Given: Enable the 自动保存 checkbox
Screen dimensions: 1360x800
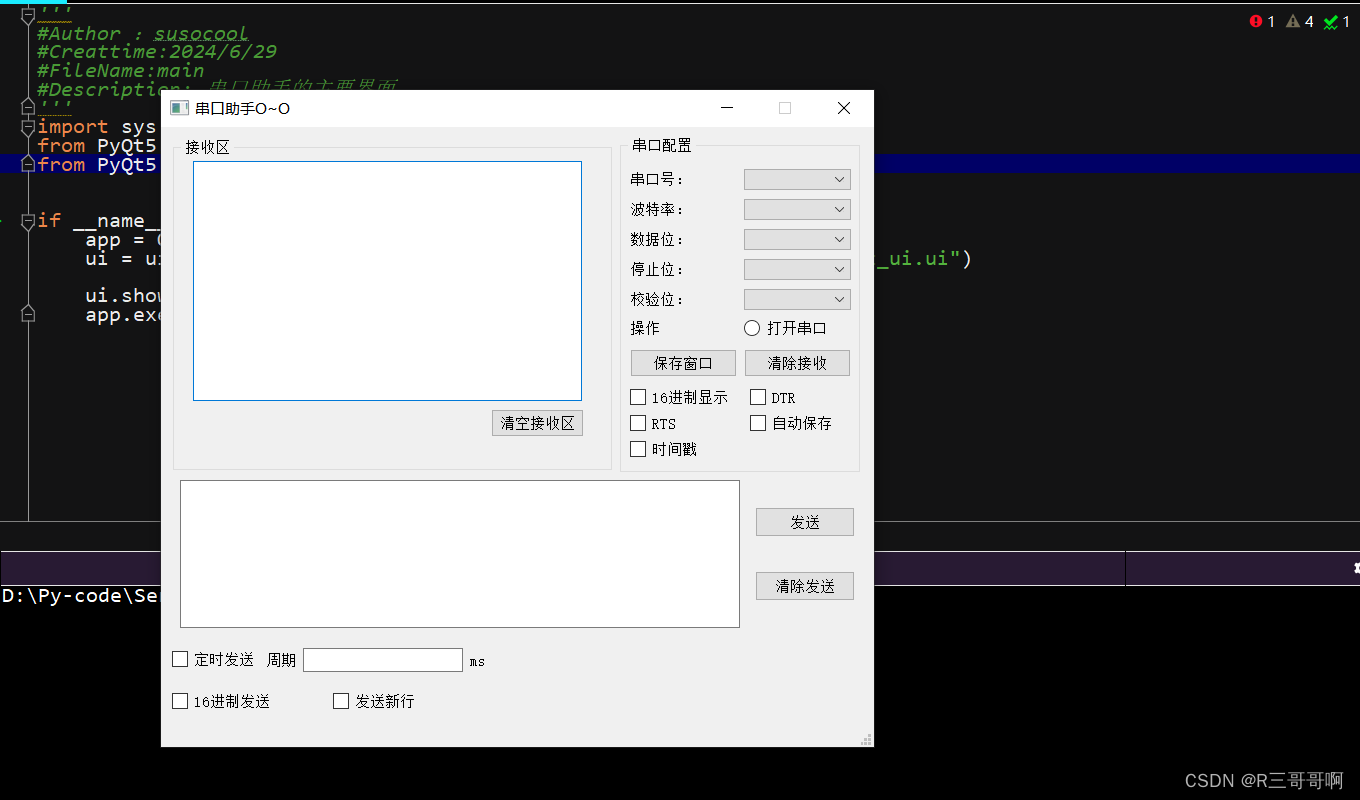Looking at the screenshot, I should pyautogui.click(x=758, y=423).
